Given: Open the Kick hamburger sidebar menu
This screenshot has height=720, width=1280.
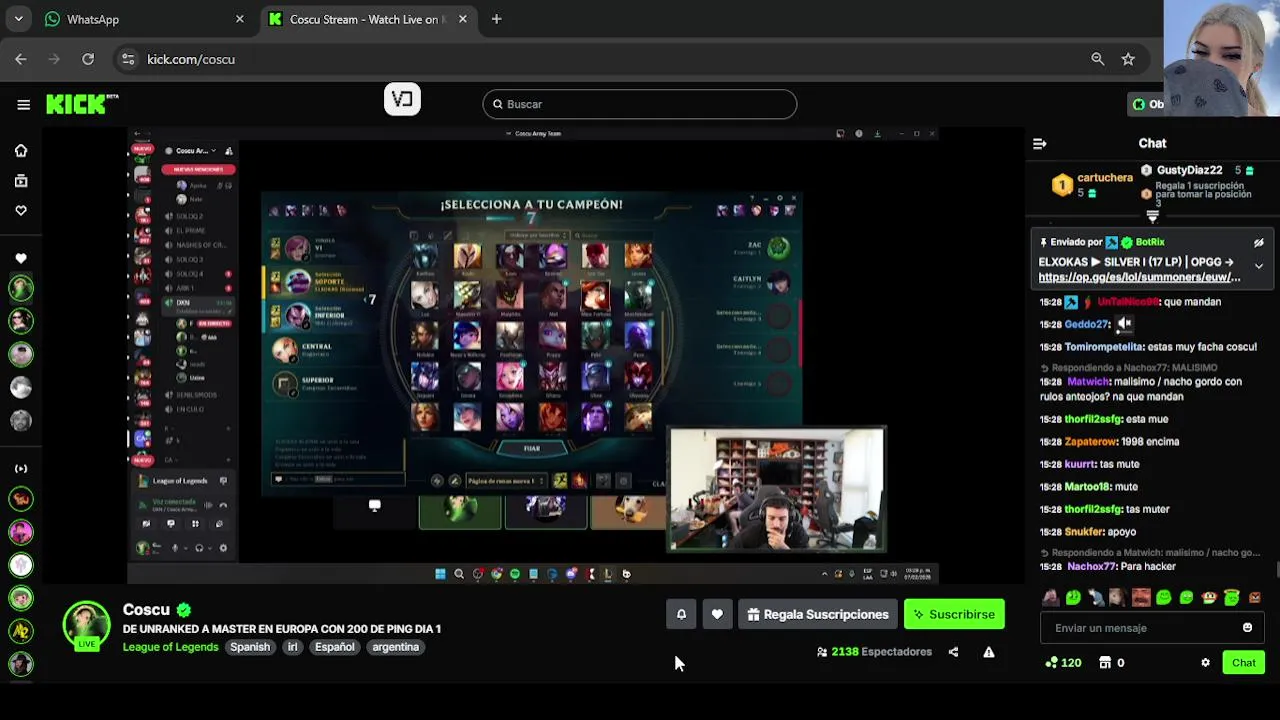Looking at the screenshot, I should coord(23,104).
